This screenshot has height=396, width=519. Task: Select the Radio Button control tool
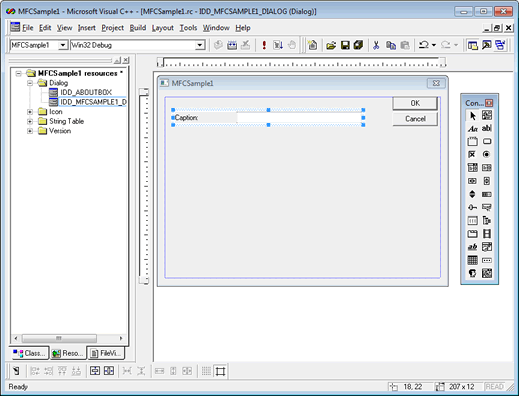(x=487, y=154)
